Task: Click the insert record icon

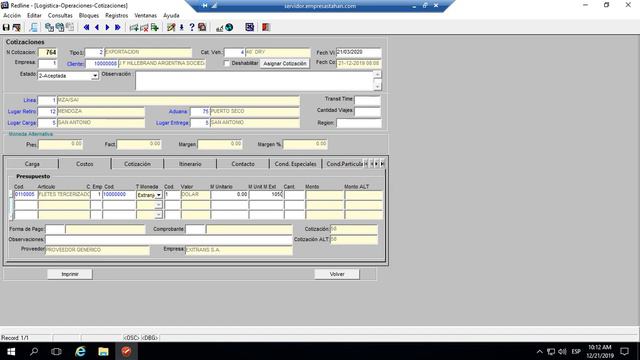Action: pos(134,27)
